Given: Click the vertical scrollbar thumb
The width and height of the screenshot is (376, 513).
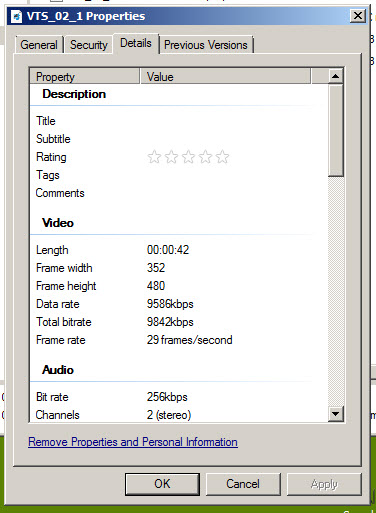Looking at the screenshot, I should (335, 130).
